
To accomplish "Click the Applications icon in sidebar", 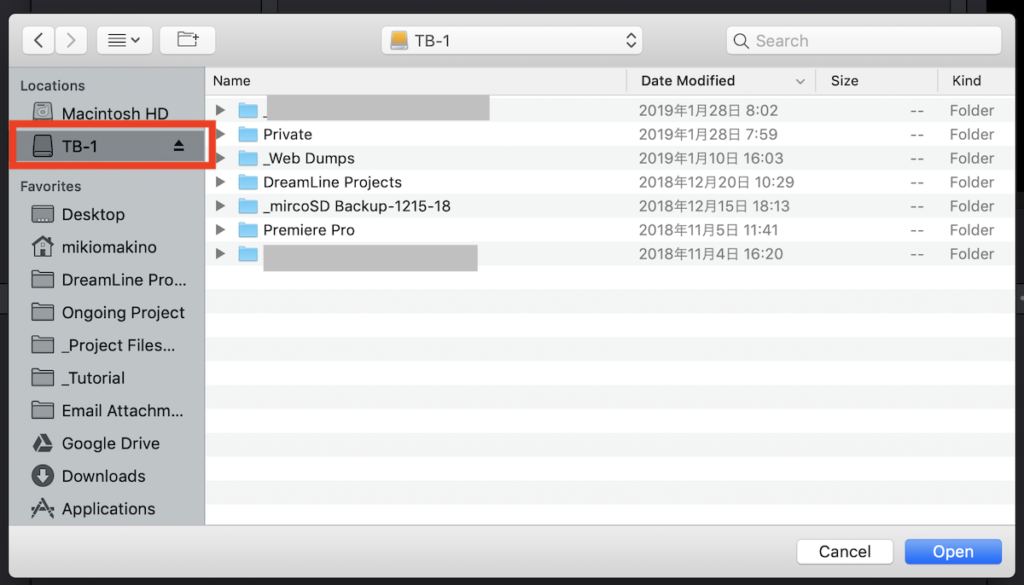I will tap(42, 508).
